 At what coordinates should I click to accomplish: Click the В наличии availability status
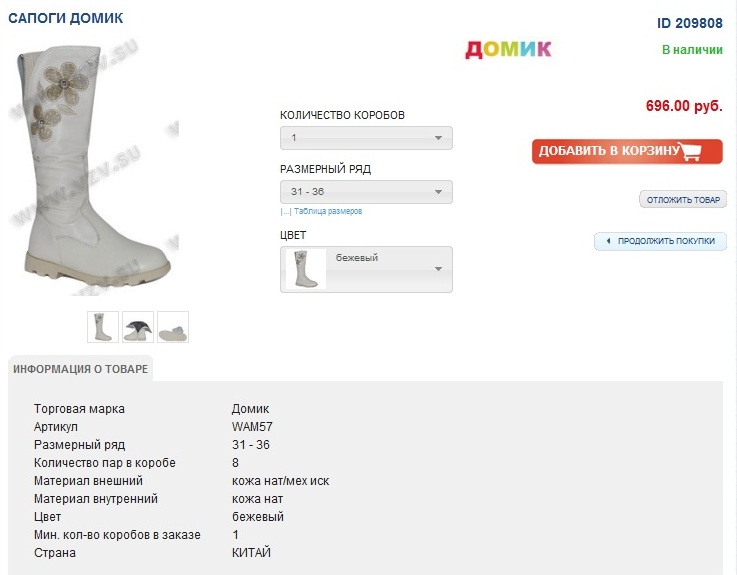pos(692,49)
